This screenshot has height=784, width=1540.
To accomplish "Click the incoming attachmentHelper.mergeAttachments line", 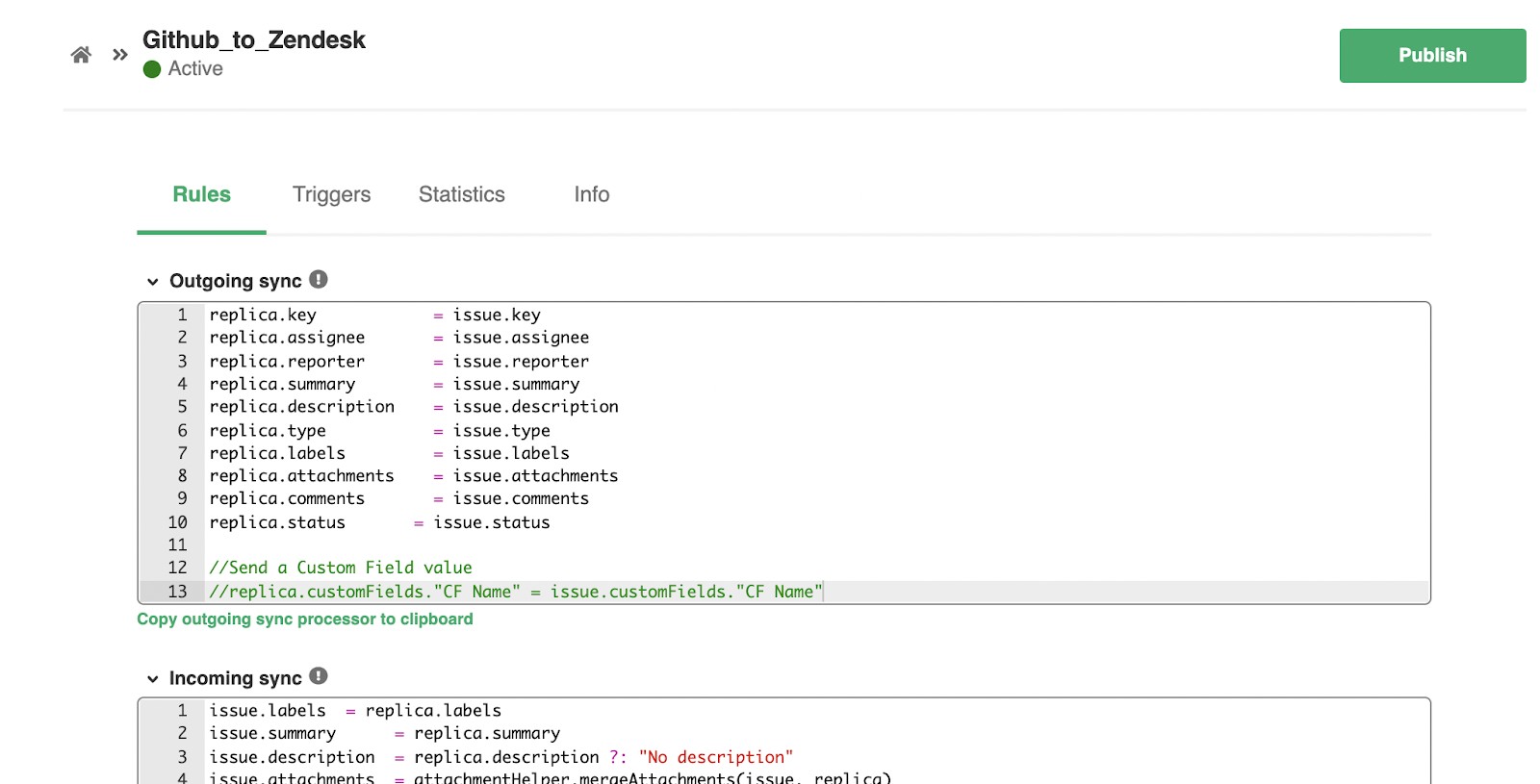I will pos(551,777).
